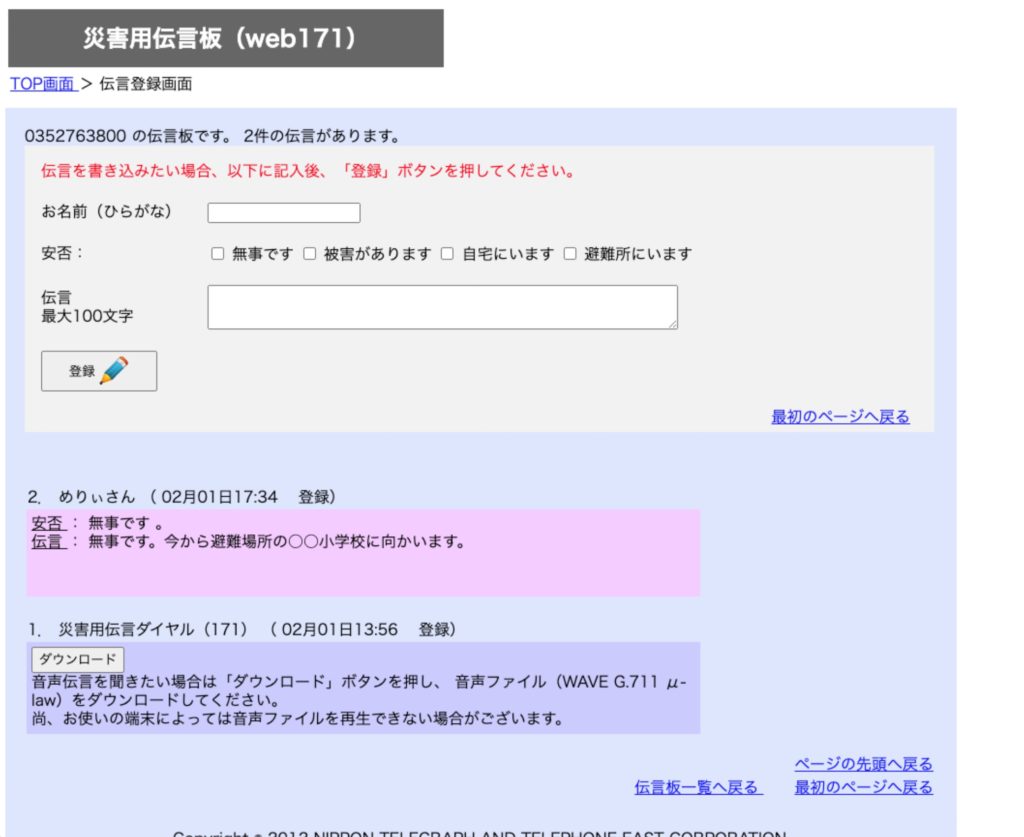
Task: Click the pencil icon on the 登録 button
Action: point(114,370)
